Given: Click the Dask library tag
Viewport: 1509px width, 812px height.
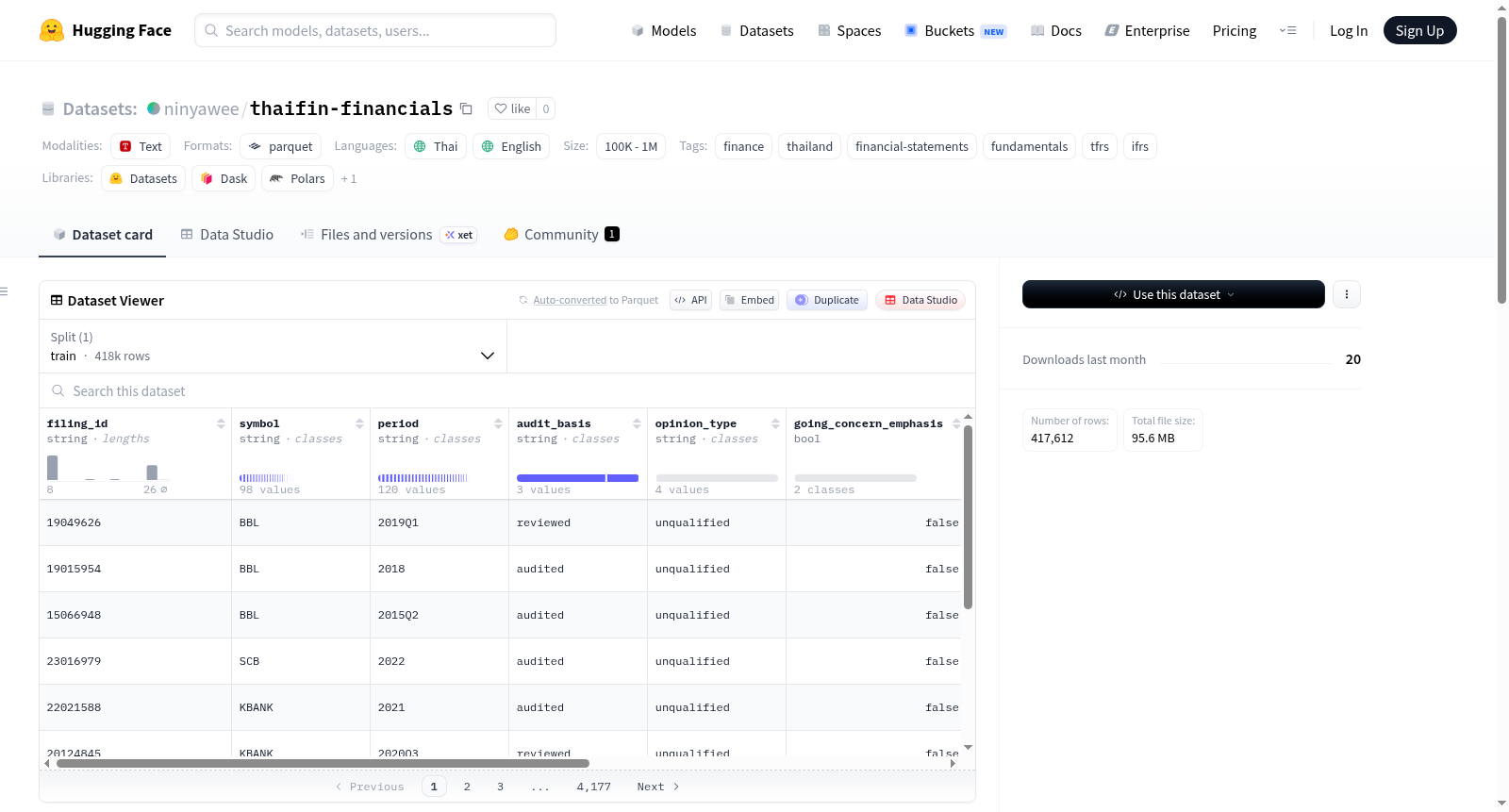Looking at the screenshot, I should [224, 178].
